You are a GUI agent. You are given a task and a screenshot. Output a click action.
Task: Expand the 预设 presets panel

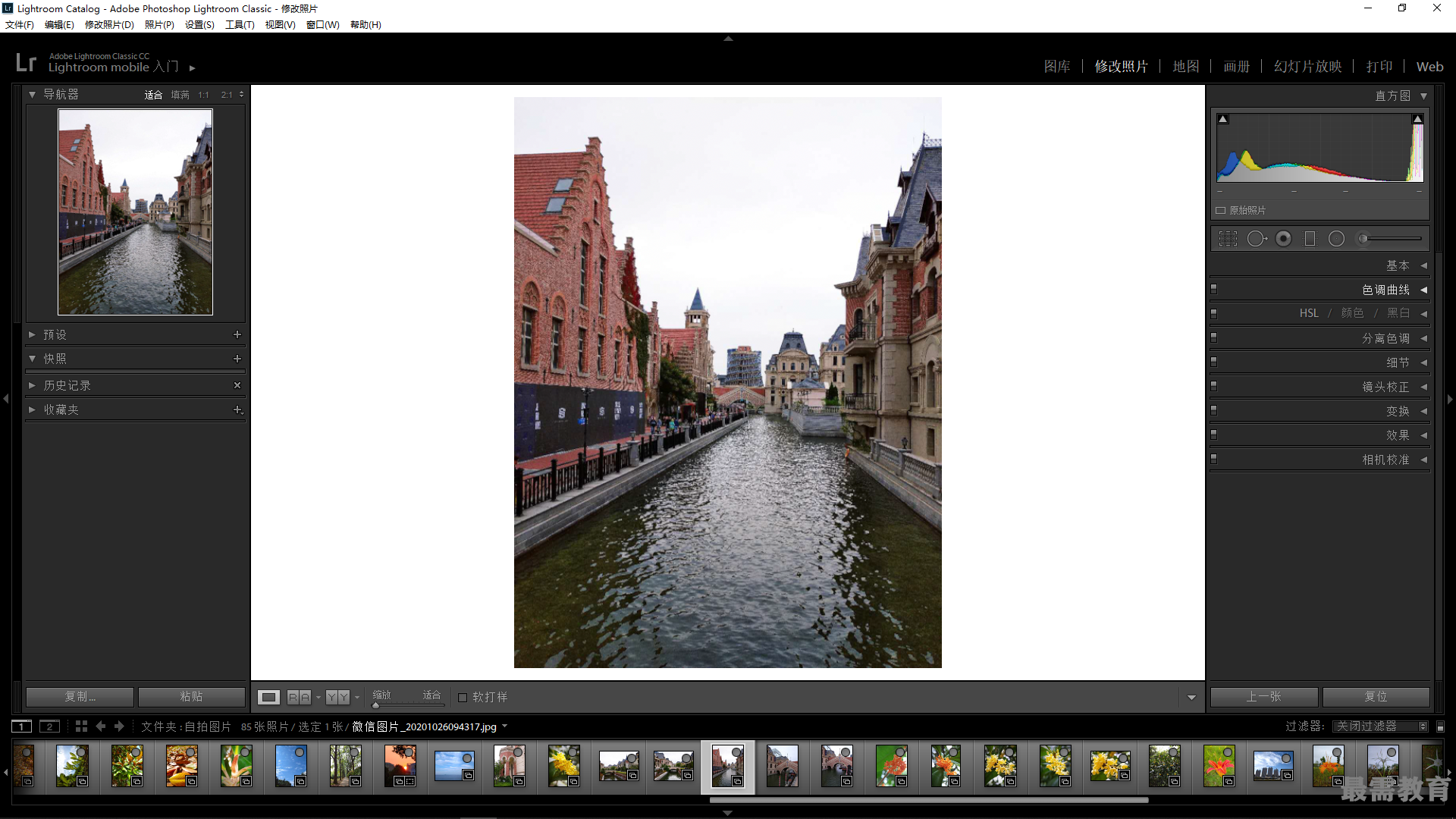tap(32, 334)
